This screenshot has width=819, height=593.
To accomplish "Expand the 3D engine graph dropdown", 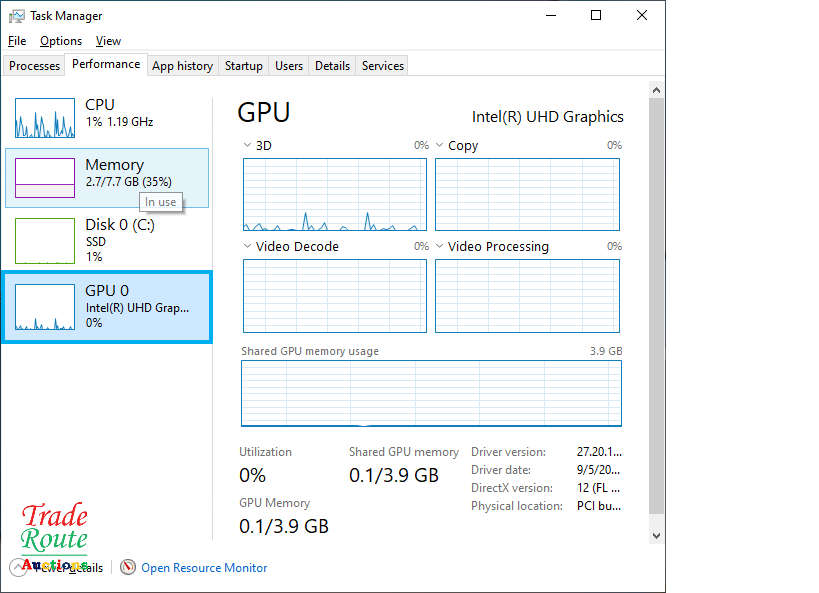I will (248, 146).
